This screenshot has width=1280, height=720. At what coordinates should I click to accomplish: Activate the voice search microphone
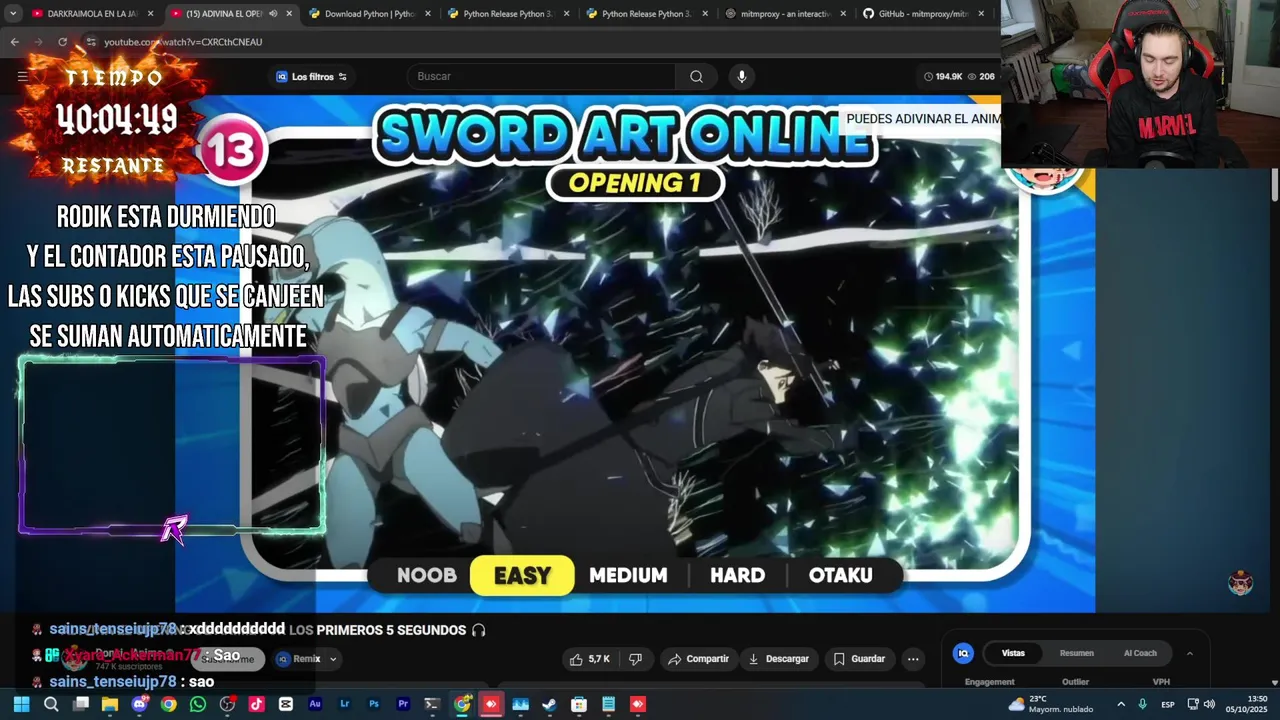[x=741, y=76]
